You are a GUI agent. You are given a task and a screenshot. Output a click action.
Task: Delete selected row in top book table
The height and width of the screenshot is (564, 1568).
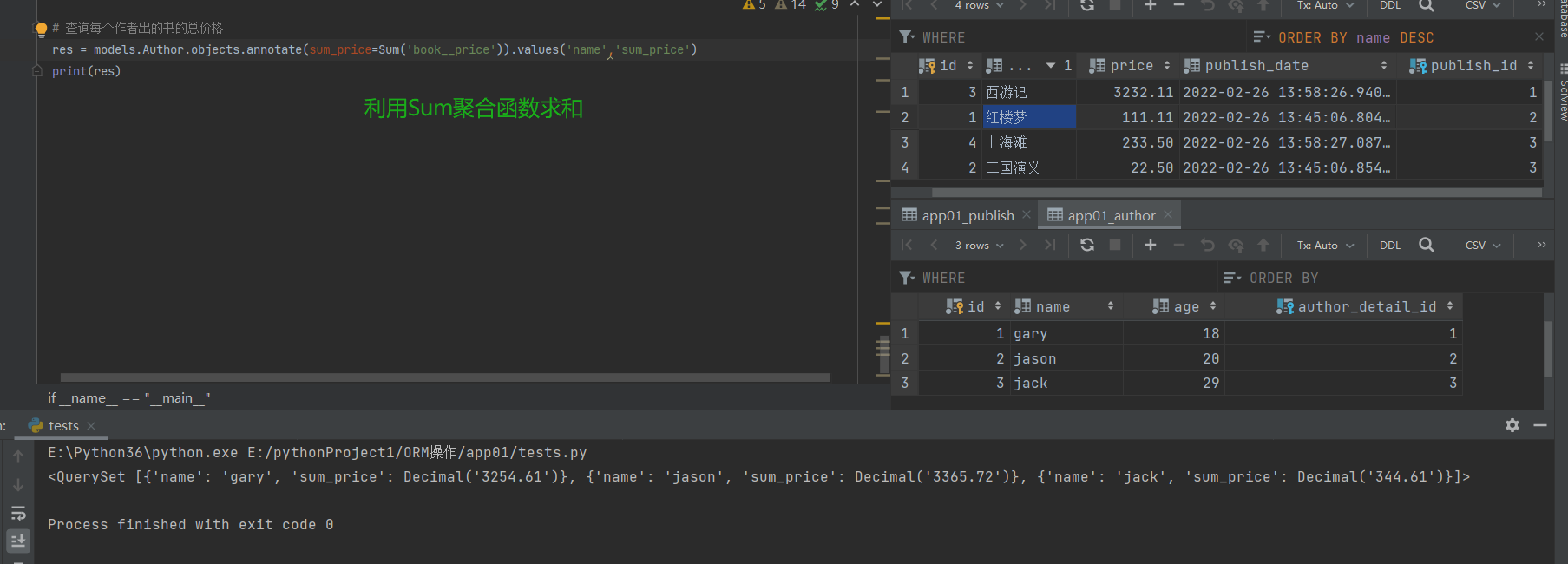tap(1179, 5)
